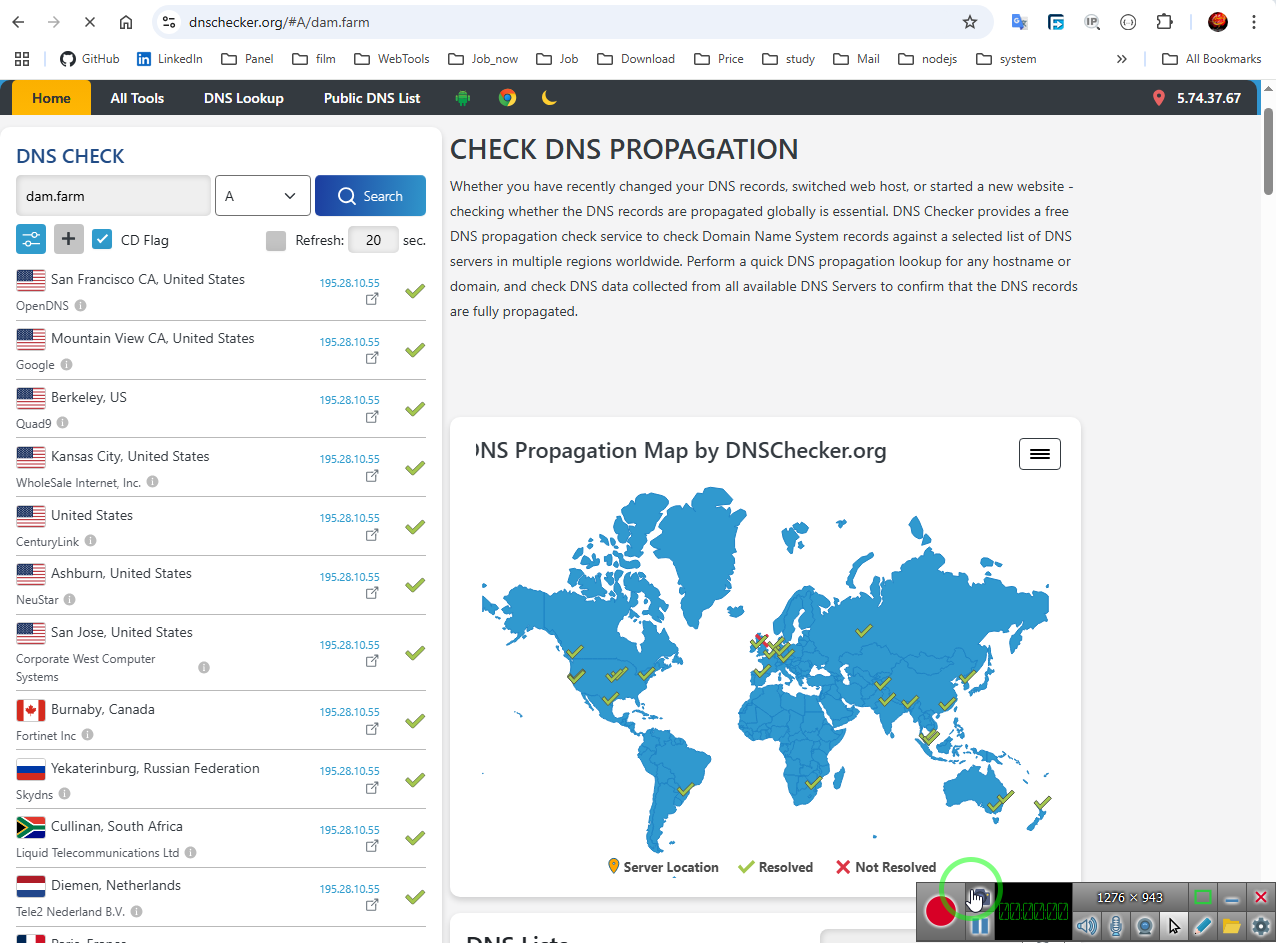Switch to dark mode with moon icon
This screenshot has height=943, width=1276.
click(x=549, y=98)
